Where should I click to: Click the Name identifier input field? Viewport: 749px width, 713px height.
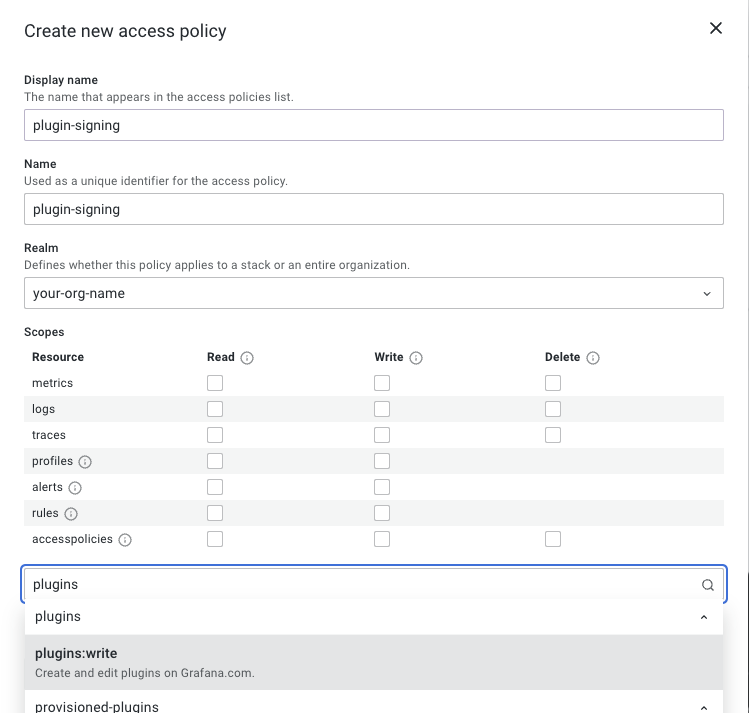tap(373, 209)
